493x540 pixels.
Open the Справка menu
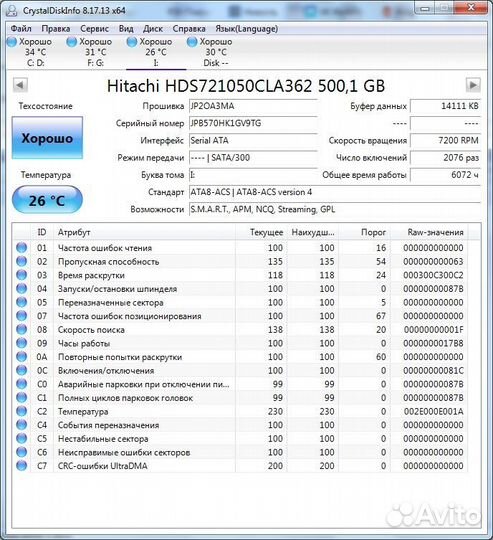[189, 29]
